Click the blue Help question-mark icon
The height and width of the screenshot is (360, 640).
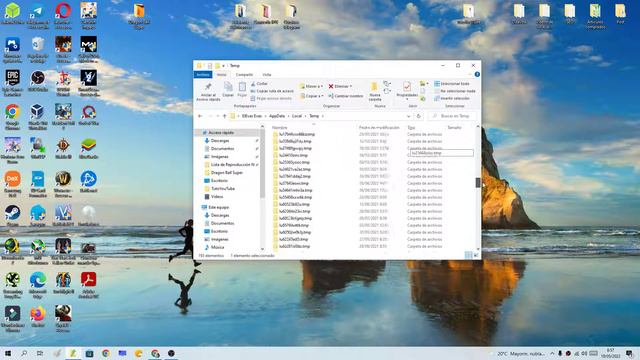[x=477, y=74]
